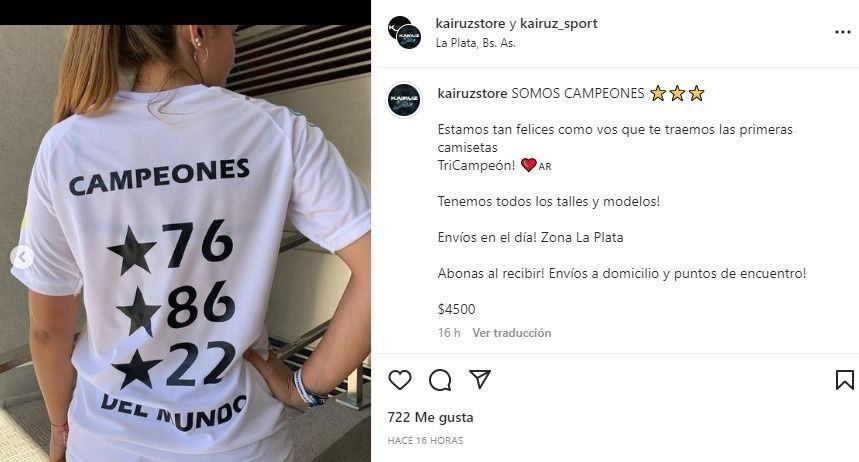
Task: Open kairuz_sport profile from header
Action: [558, 24]
